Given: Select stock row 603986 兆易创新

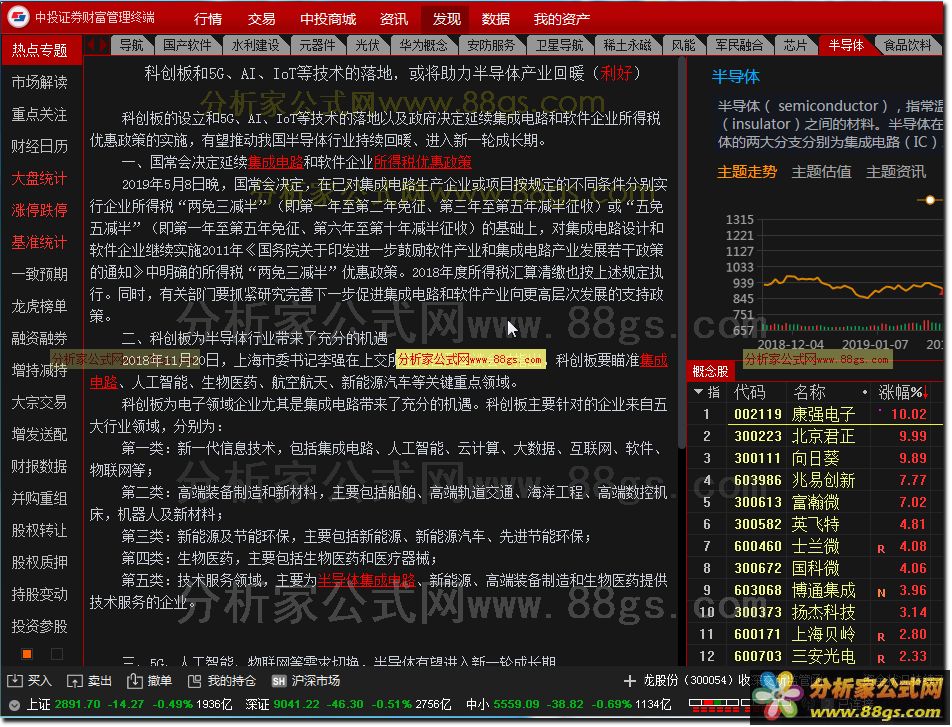Looking at the screenshot, I should pyautogui.click(x=815, y=480).
